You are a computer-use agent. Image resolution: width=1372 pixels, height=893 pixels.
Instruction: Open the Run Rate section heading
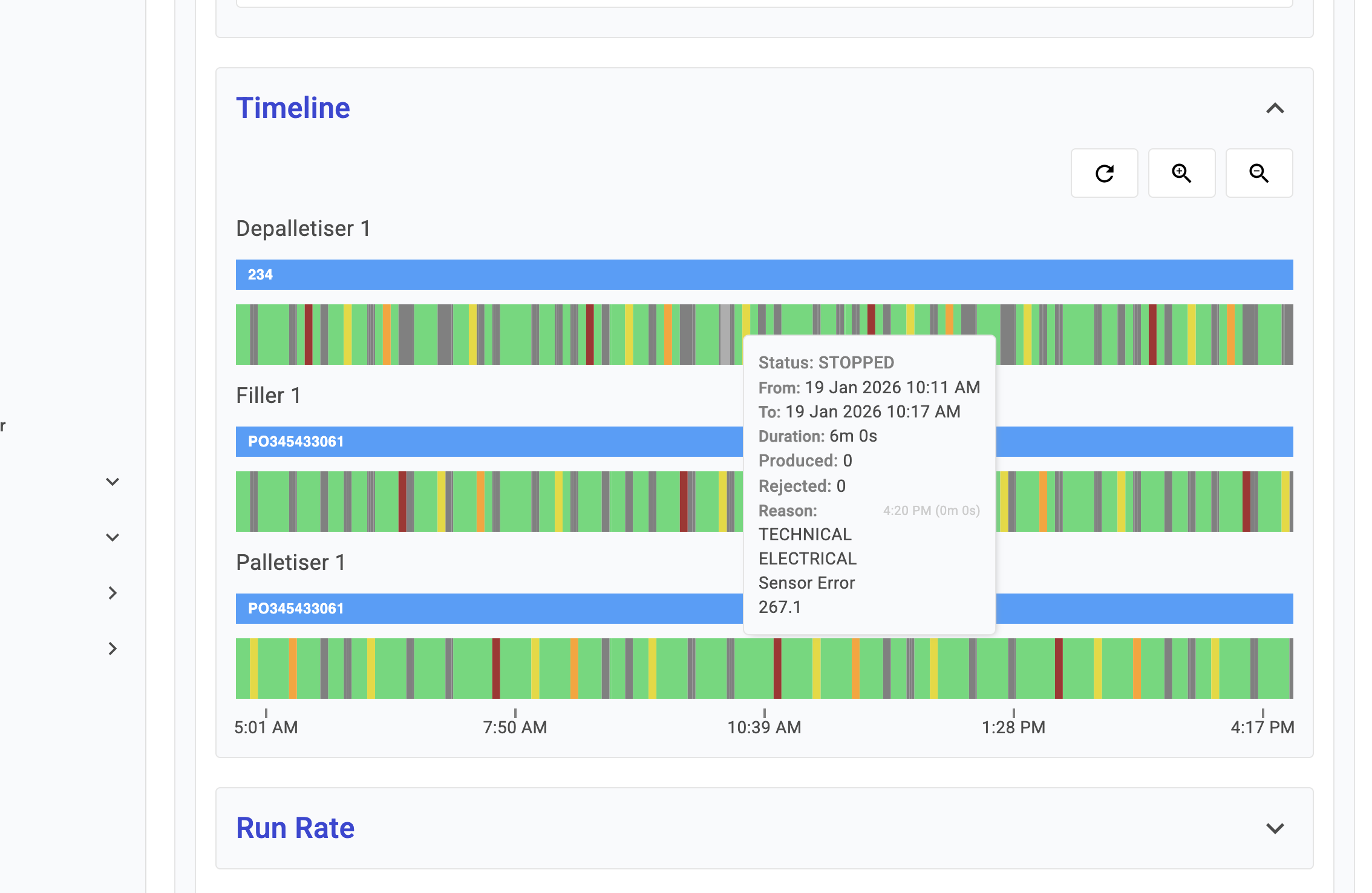click(295, 828)
